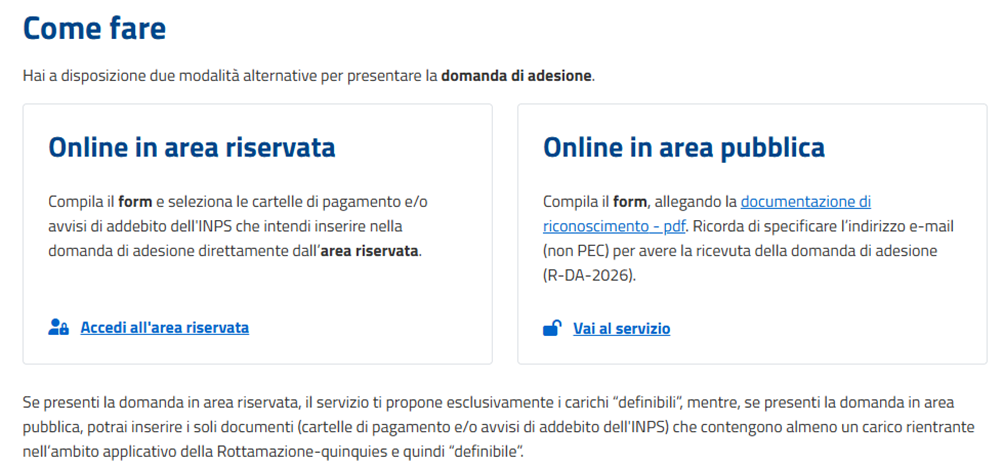Click bold 'domanda di adesione' in intro sentence
Image resolution: width=1004 pixels, height=467 pixels.
tap(517, 76)
